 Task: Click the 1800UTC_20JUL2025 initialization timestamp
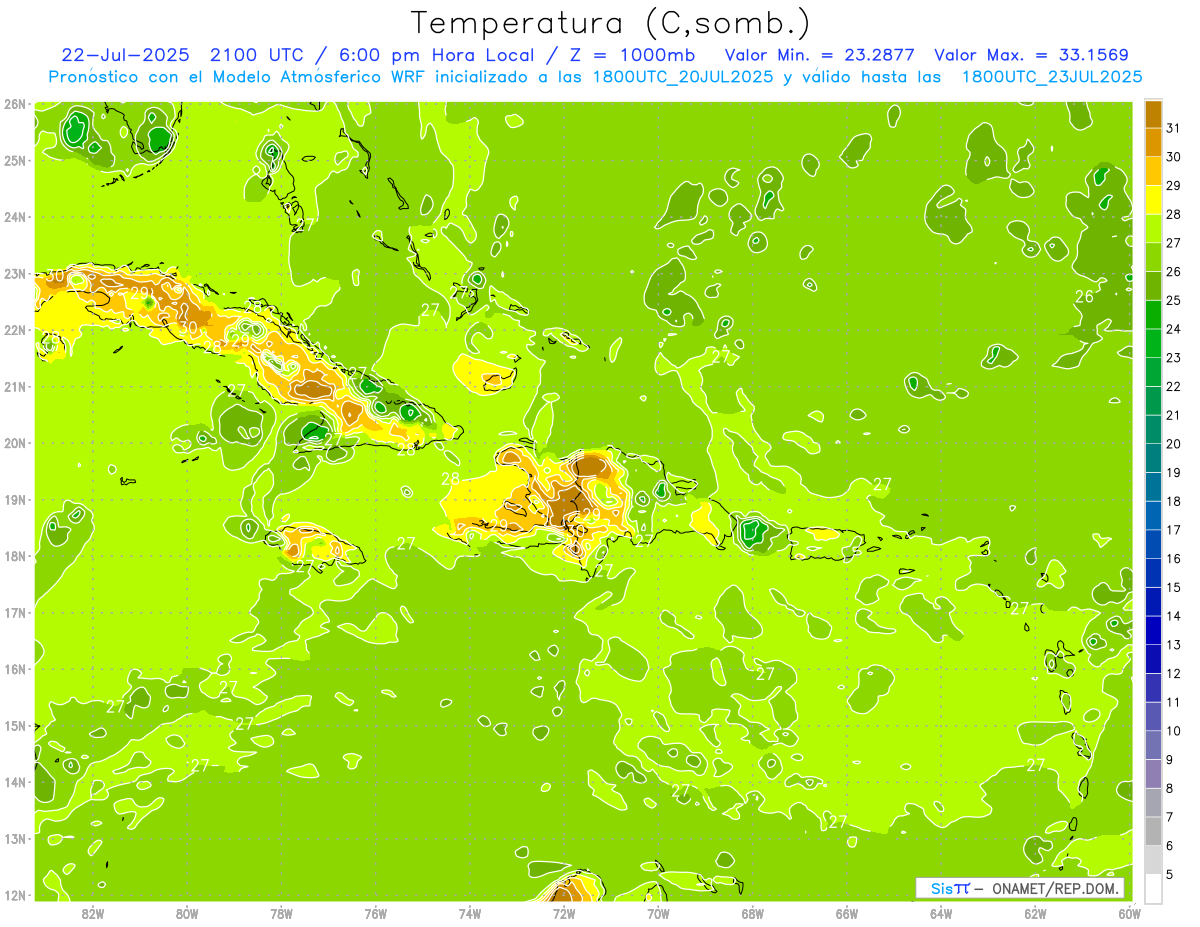click(680, 77)
